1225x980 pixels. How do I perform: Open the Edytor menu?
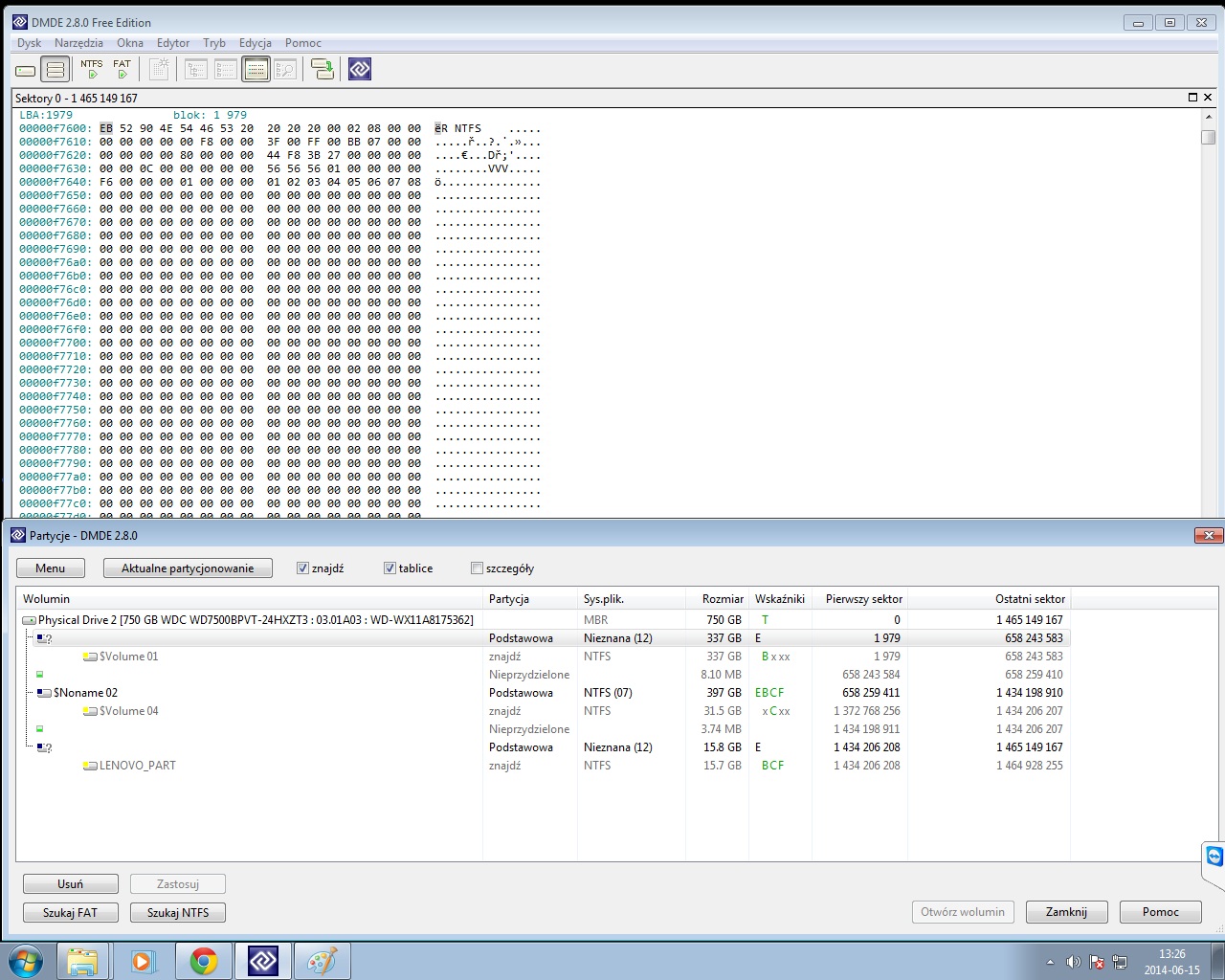coord(173,43)
